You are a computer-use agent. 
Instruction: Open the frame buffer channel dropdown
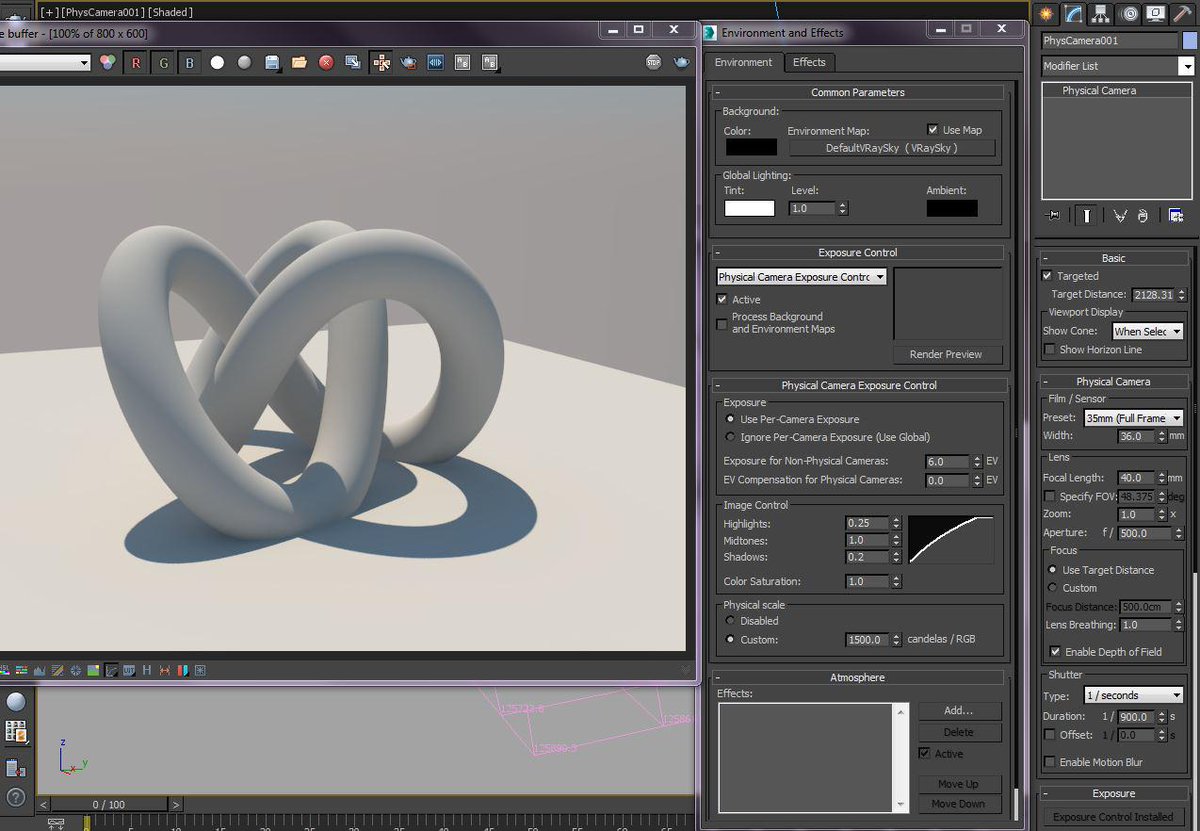[45, 63]
